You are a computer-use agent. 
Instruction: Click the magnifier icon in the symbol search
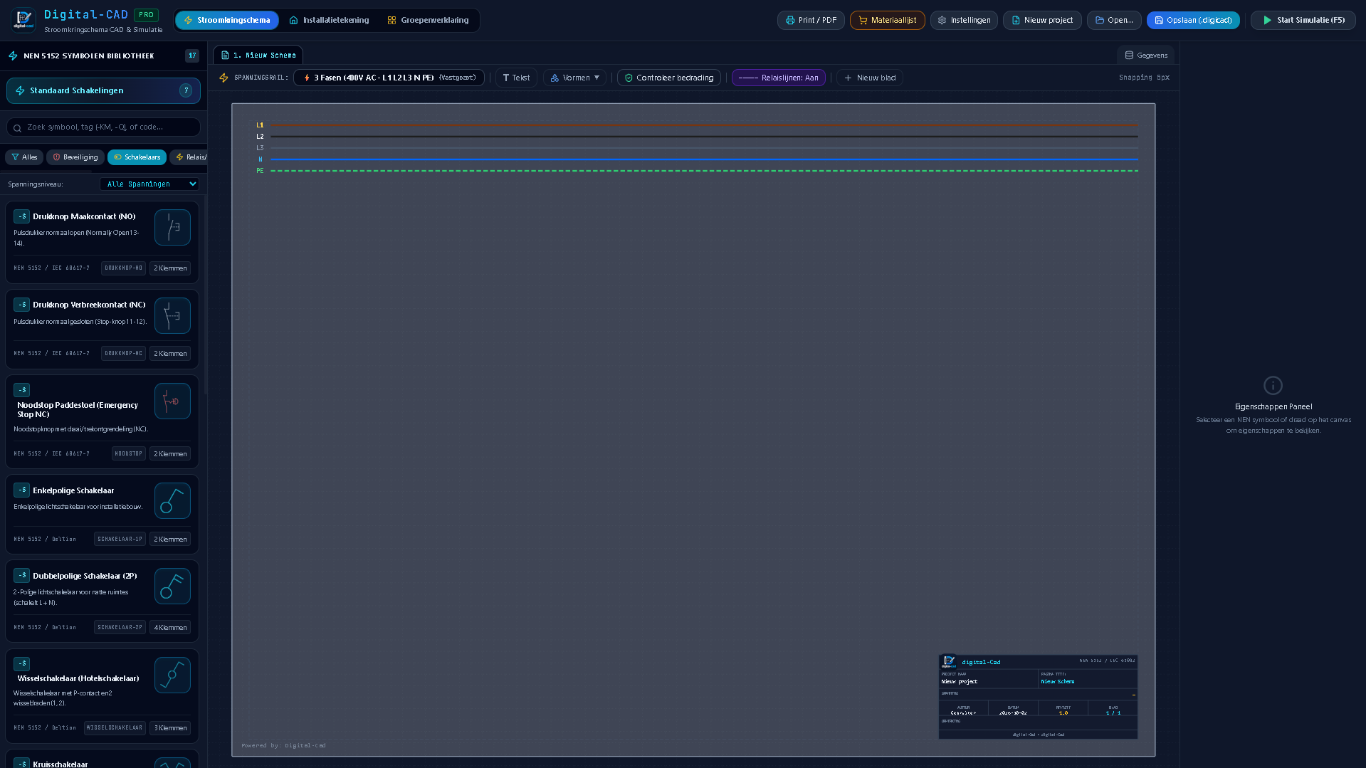pos(18,128)
